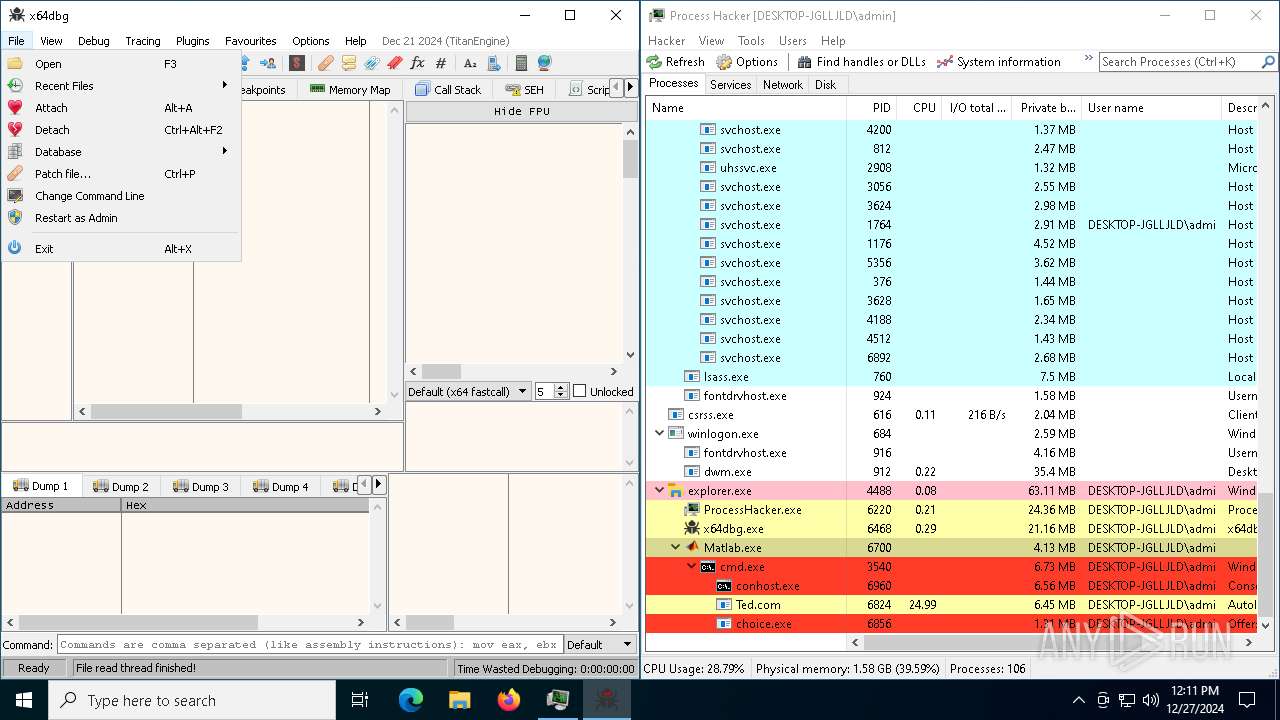Click the Process Hacker search magnifier icon
Image resolution: width=1280 pixels, height=720 pixels.
[x=1268, y=62]
